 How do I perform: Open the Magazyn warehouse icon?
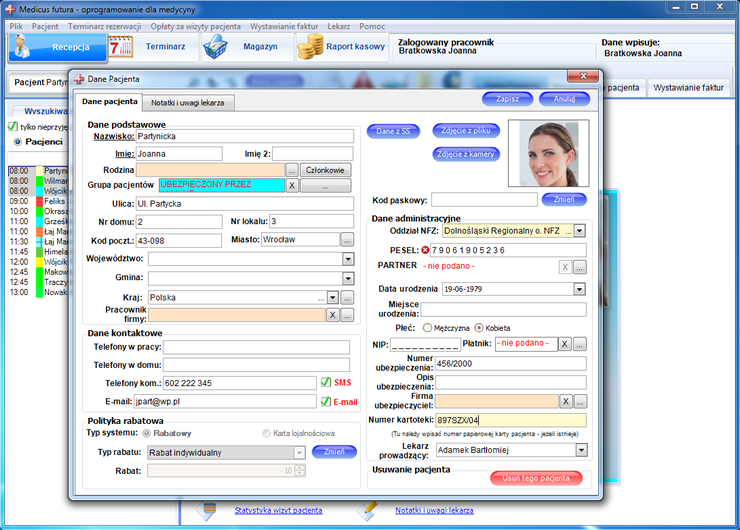[x=219, y=47]
